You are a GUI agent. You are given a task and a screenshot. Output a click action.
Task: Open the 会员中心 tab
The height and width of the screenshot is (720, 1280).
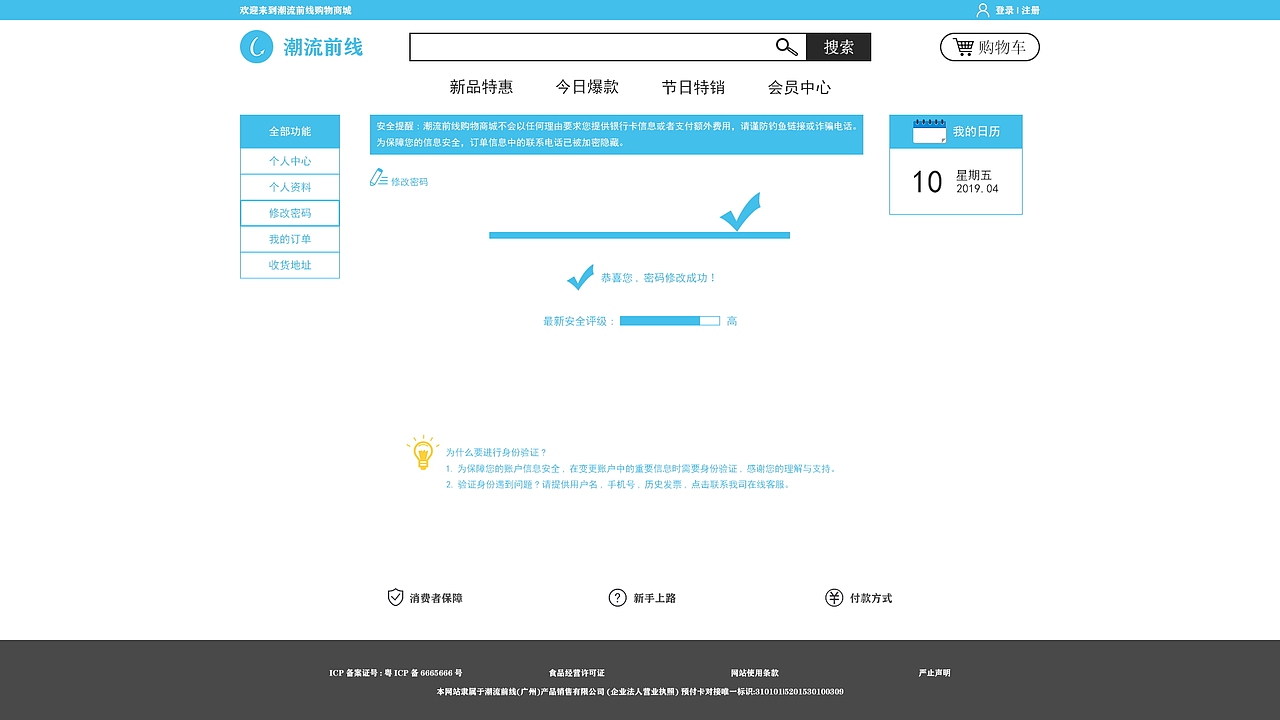[799, 87]
